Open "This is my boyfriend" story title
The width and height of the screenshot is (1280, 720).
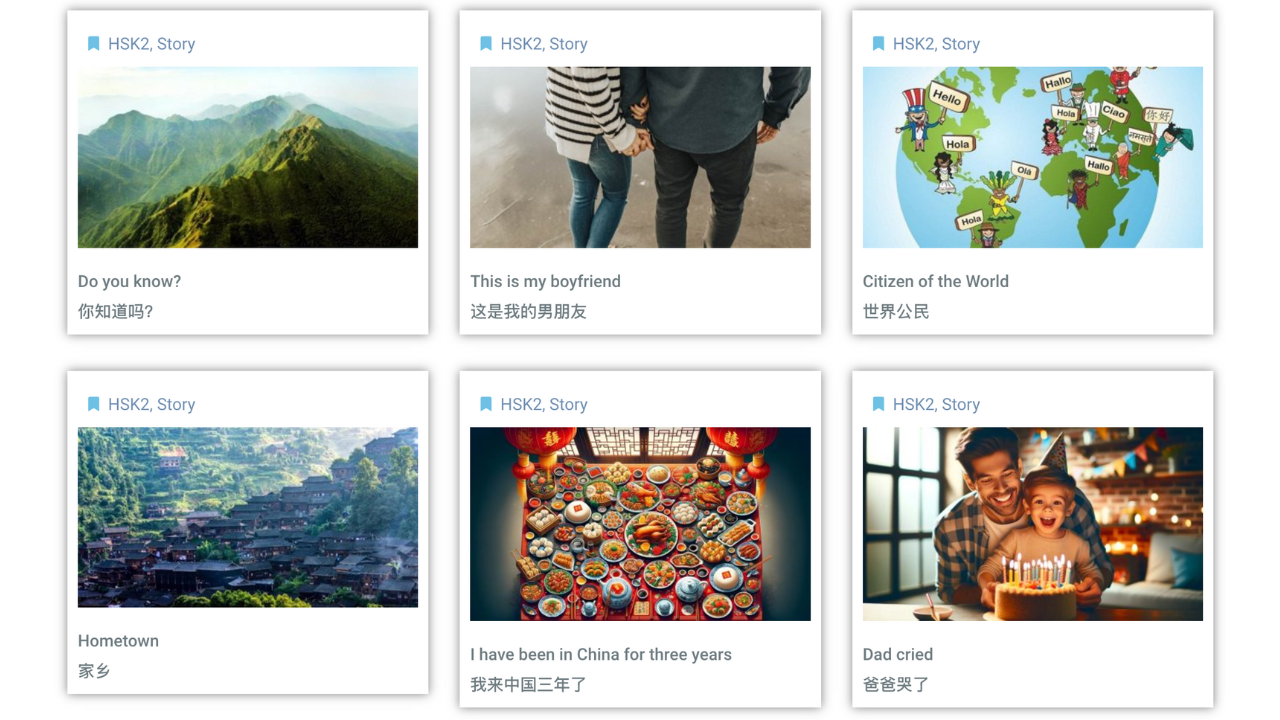click(x=545, y=281)
